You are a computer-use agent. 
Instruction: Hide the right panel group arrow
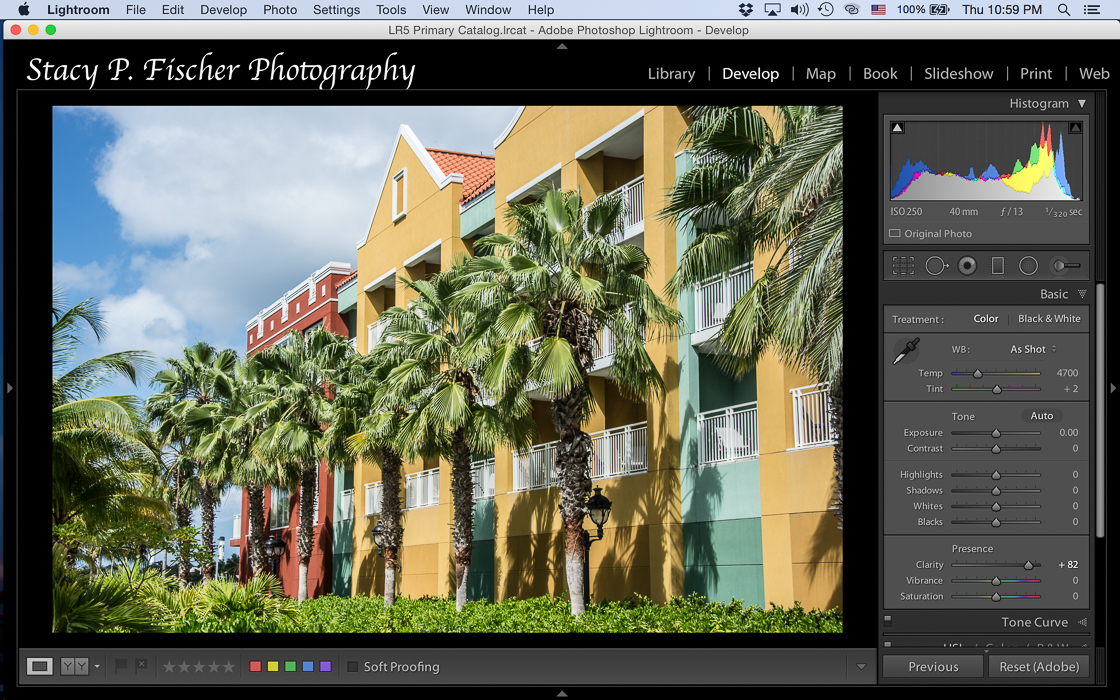point(1113,389)
